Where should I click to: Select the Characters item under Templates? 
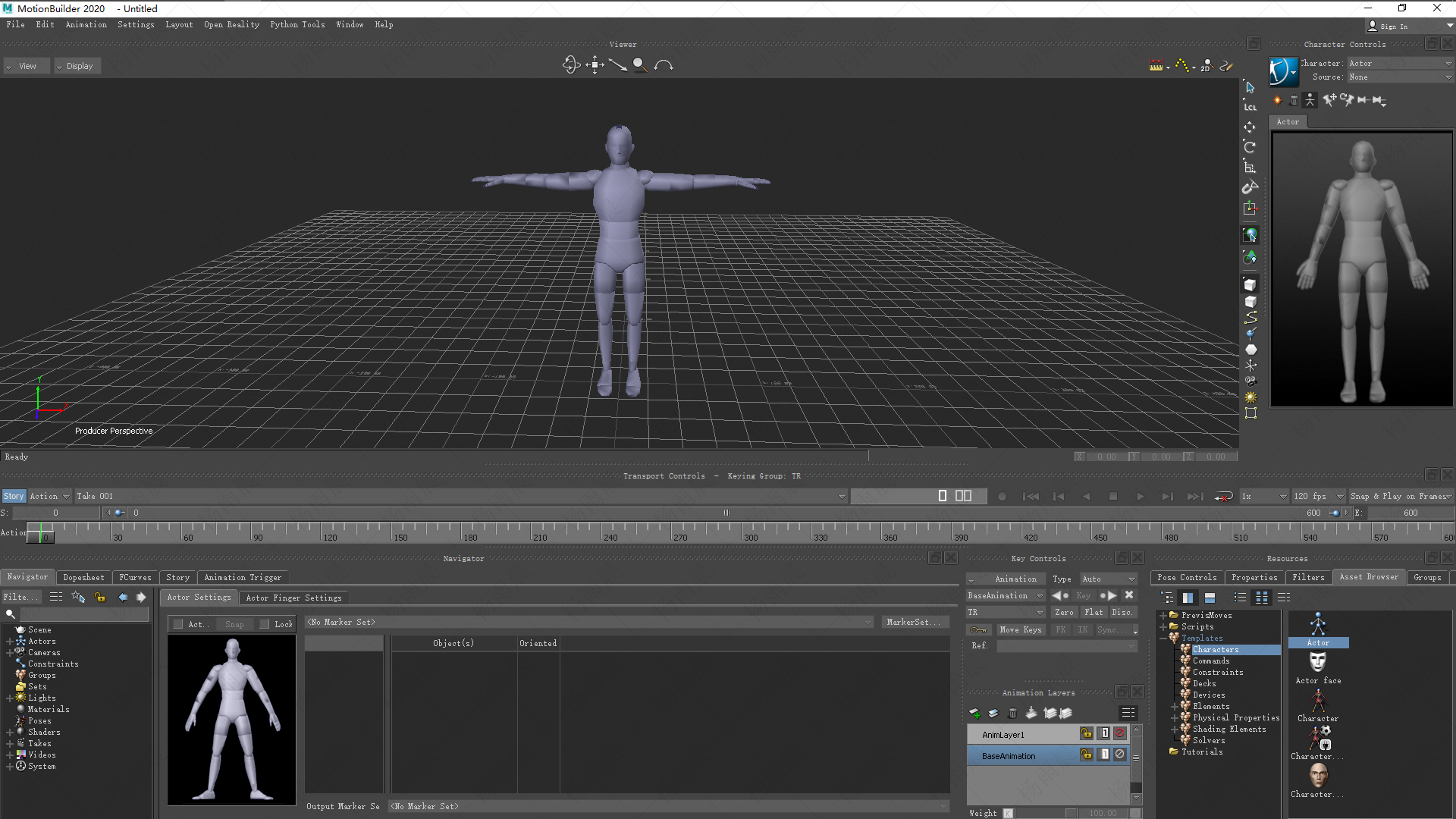coord(1215,649)
